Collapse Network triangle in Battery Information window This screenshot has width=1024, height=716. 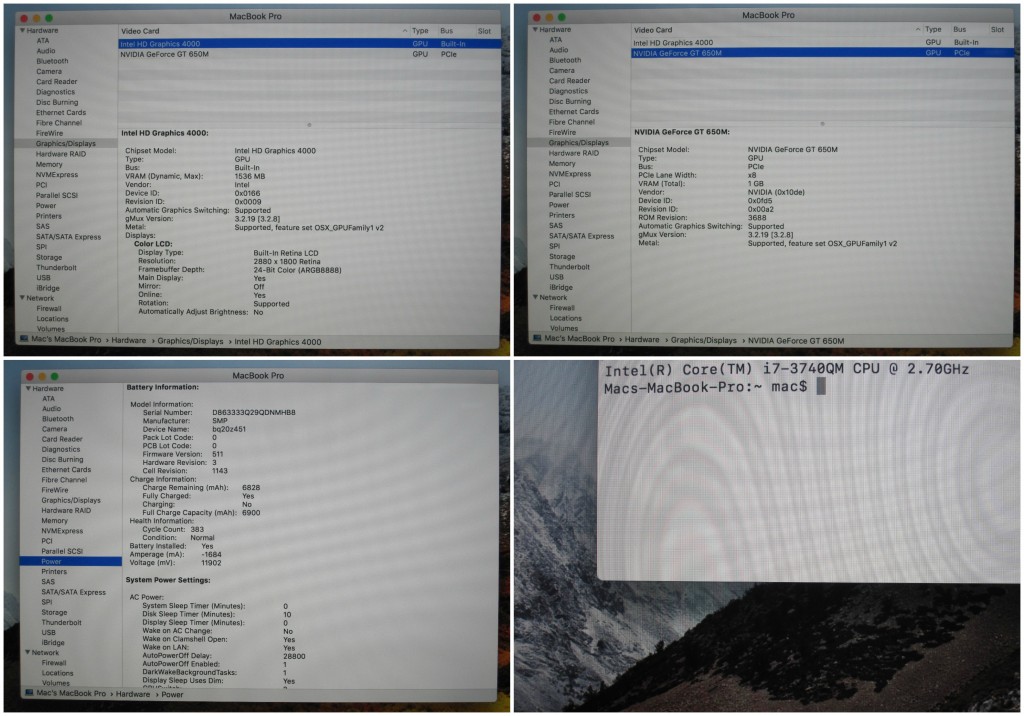pos(27,652)
